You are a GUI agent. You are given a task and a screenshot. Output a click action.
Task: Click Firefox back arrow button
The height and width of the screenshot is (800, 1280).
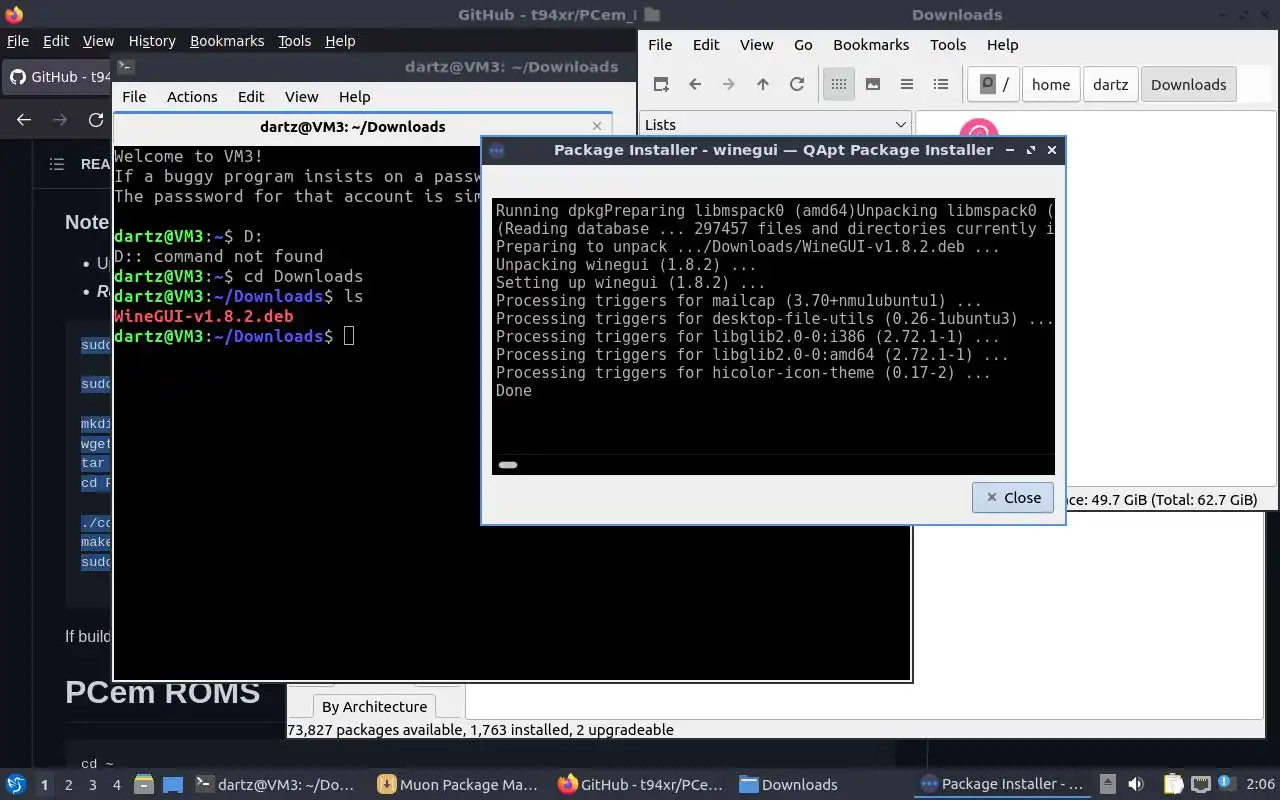pyautogui.click(x=24, y=119)
